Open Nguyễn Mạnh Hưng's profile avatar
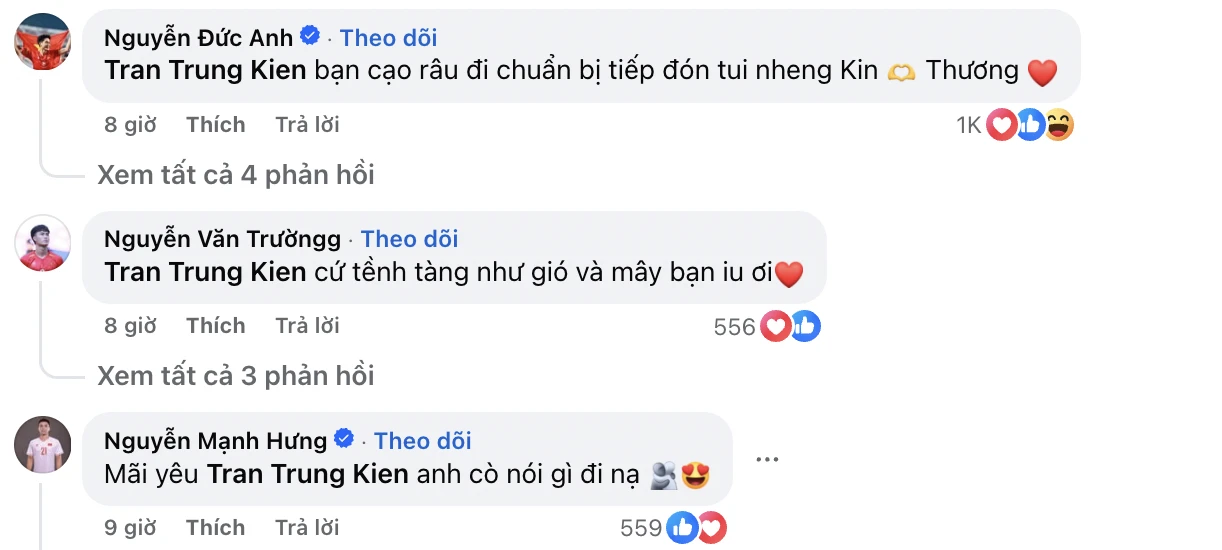 point(42,445)
